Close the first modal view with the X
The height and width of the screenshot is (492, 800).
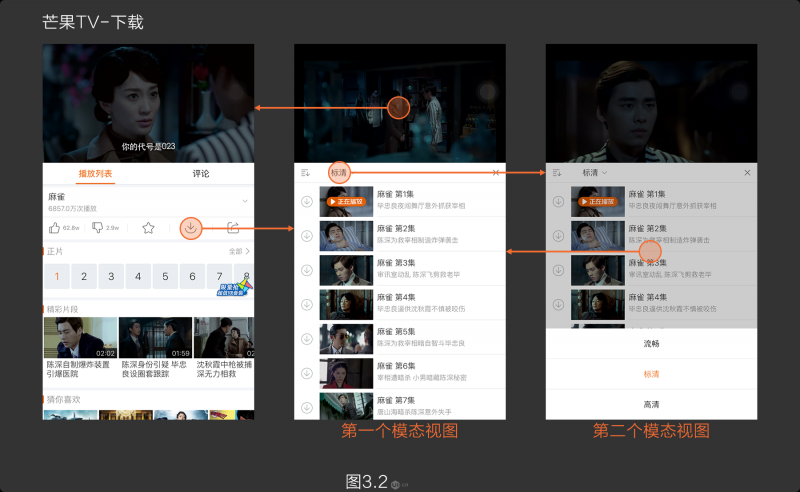pyautogui.click(x=496, y=173)
